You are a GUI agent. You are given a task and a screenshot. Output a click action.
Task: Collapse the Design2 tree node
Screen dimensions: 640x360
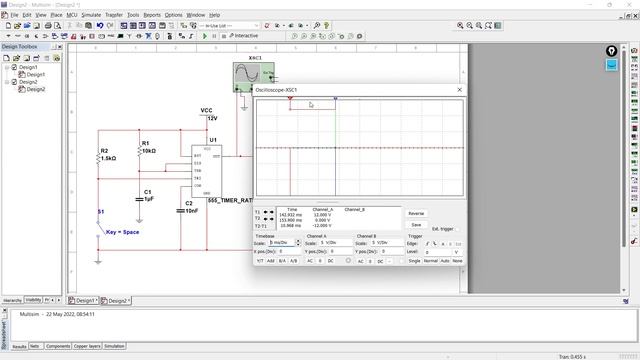tap(7, 82)
